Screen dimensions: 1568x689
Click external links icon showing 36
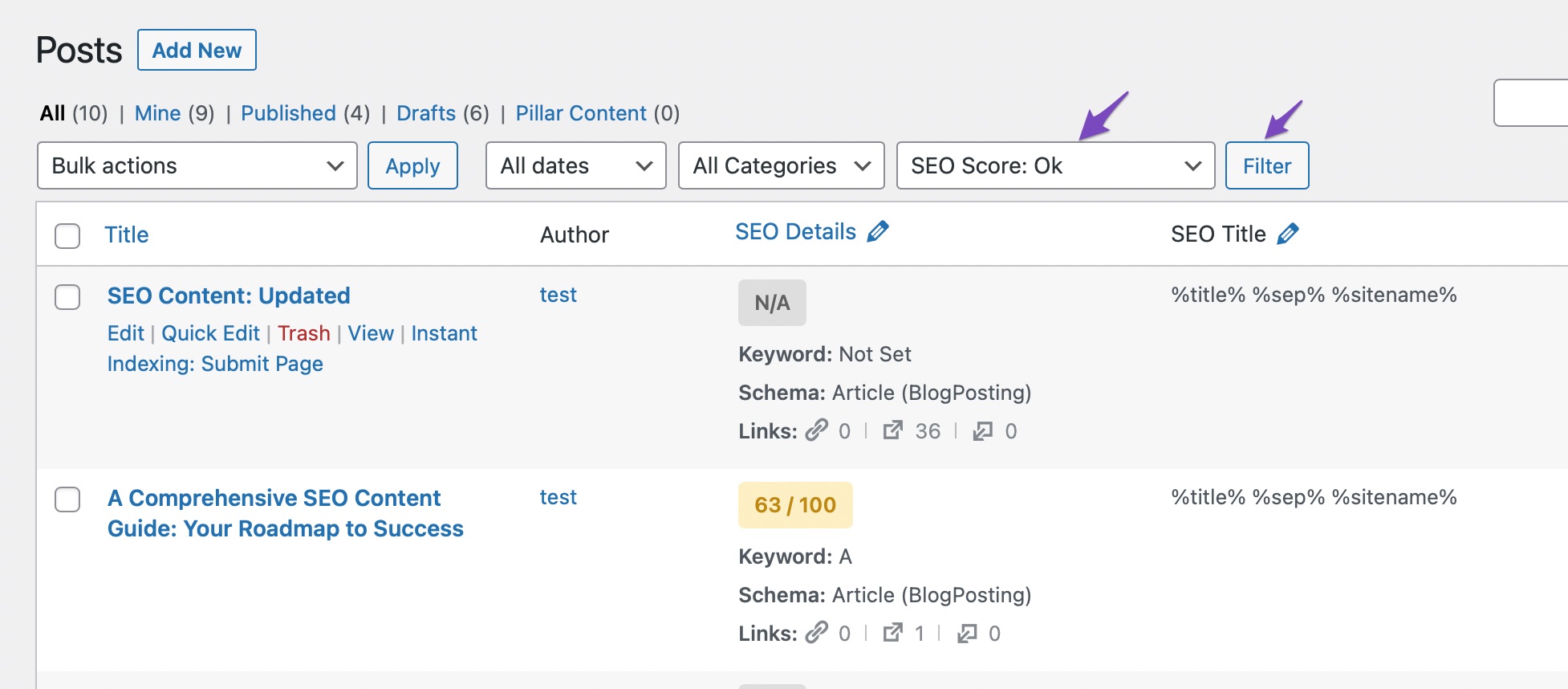892,430
